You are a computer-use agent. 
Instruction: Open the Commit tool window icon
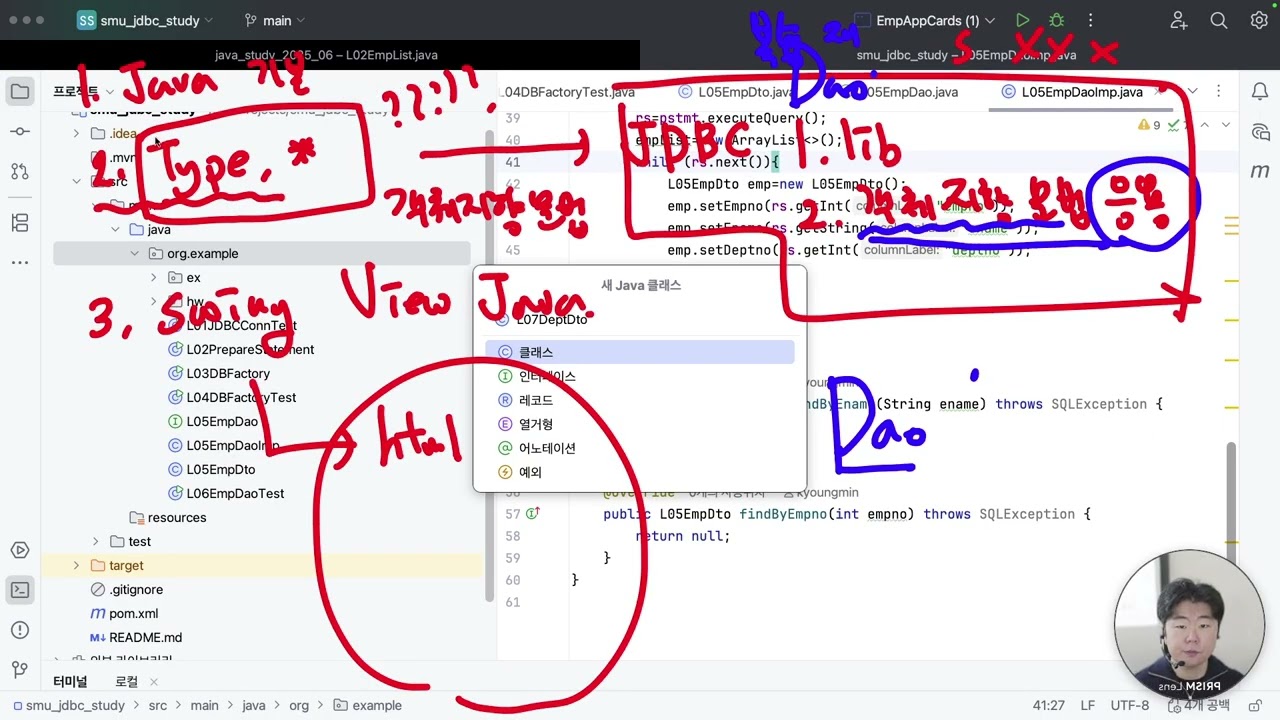point(20,132)
